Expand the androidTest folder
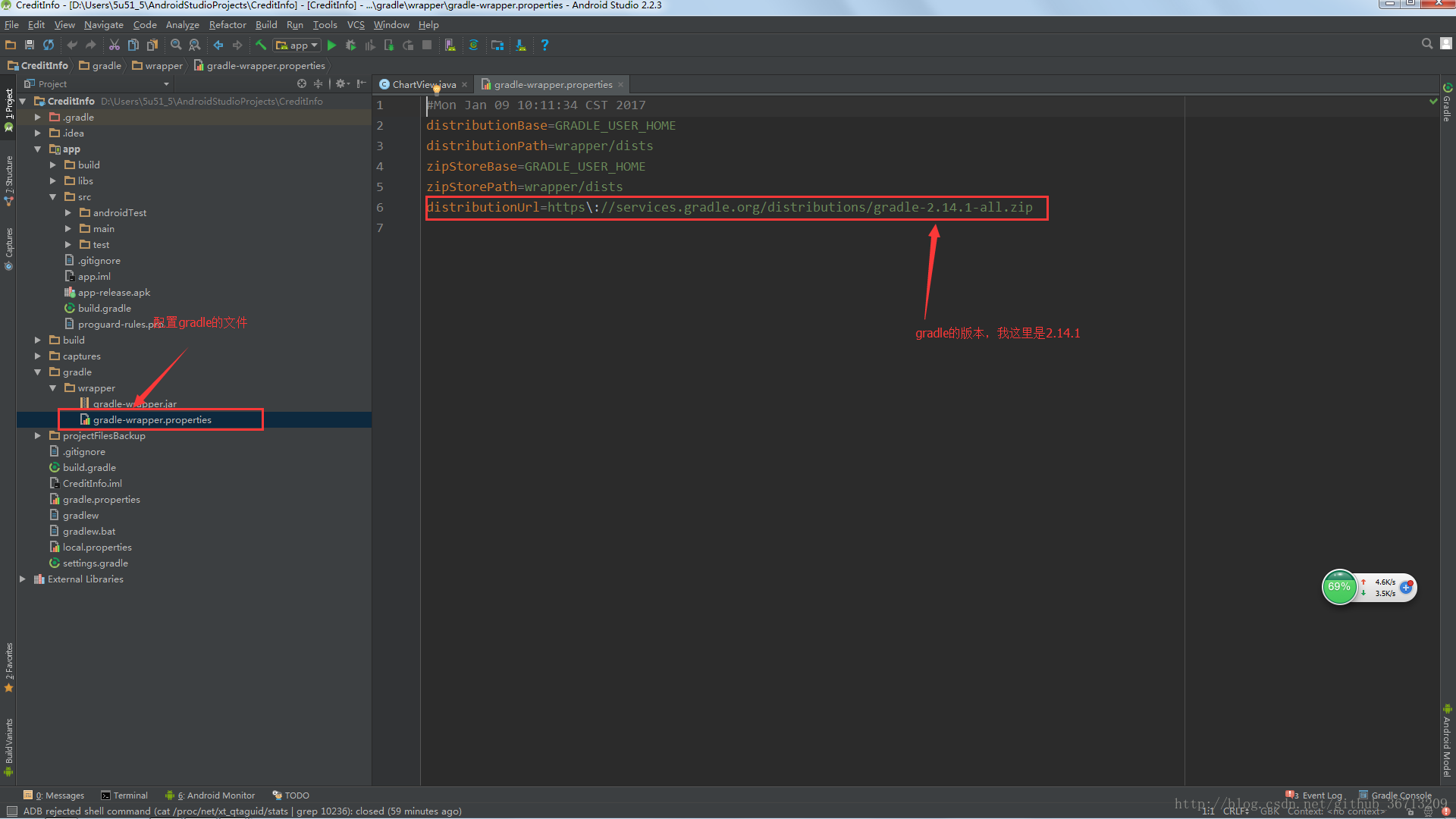This screenshot has width=1456, height=819. click(x=68, y=213)
